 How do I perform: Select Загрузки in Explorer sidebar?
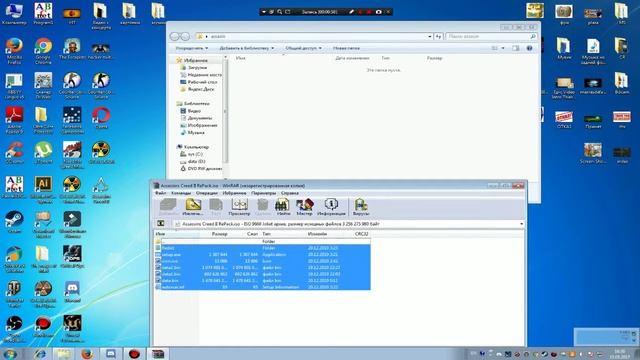pos(197,68)
